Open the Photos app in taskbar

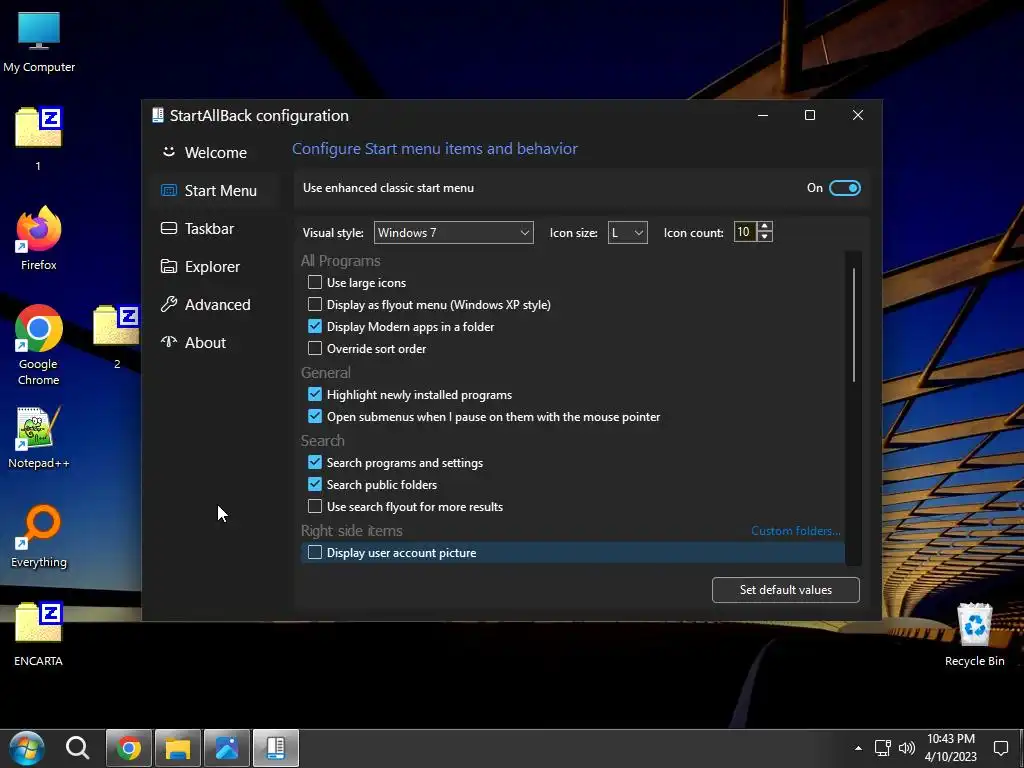(227, 748)
